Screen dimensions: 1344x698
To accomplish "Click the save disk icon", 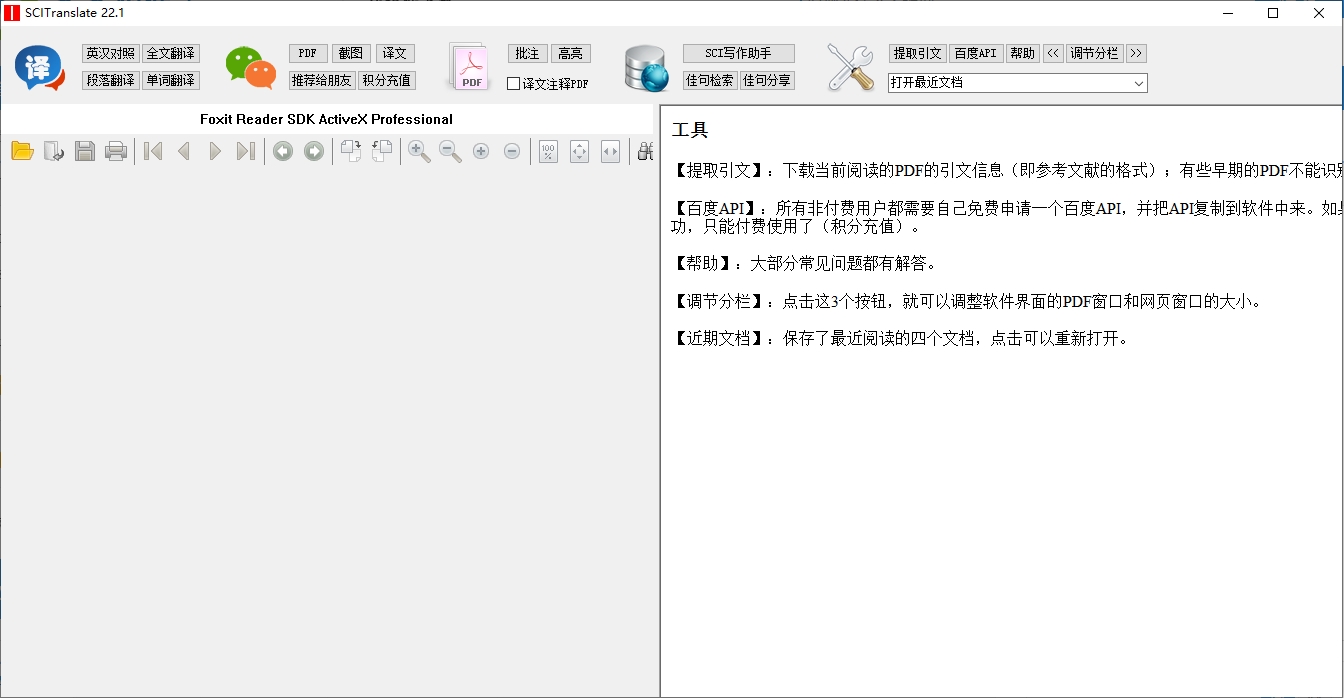I will [x=85, y=151].
